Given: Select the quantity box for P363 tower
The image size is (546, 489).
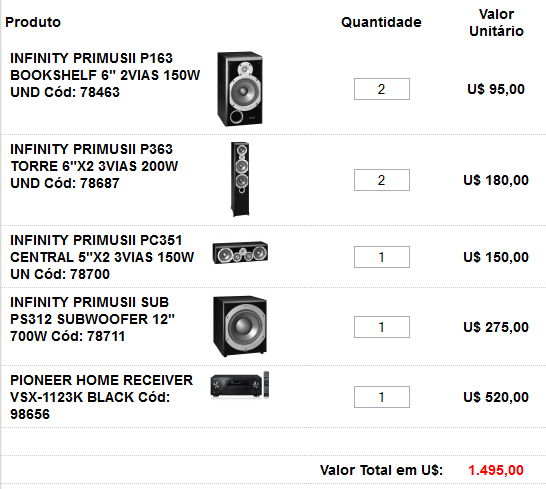Looking at the screenshot, I should point(382,180).
